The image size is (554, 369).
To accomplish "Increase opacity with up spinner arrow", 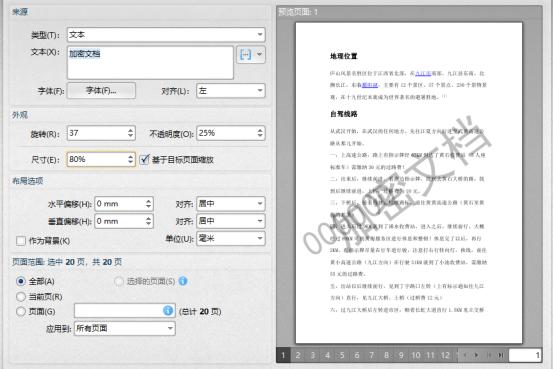I will [260, 130].
